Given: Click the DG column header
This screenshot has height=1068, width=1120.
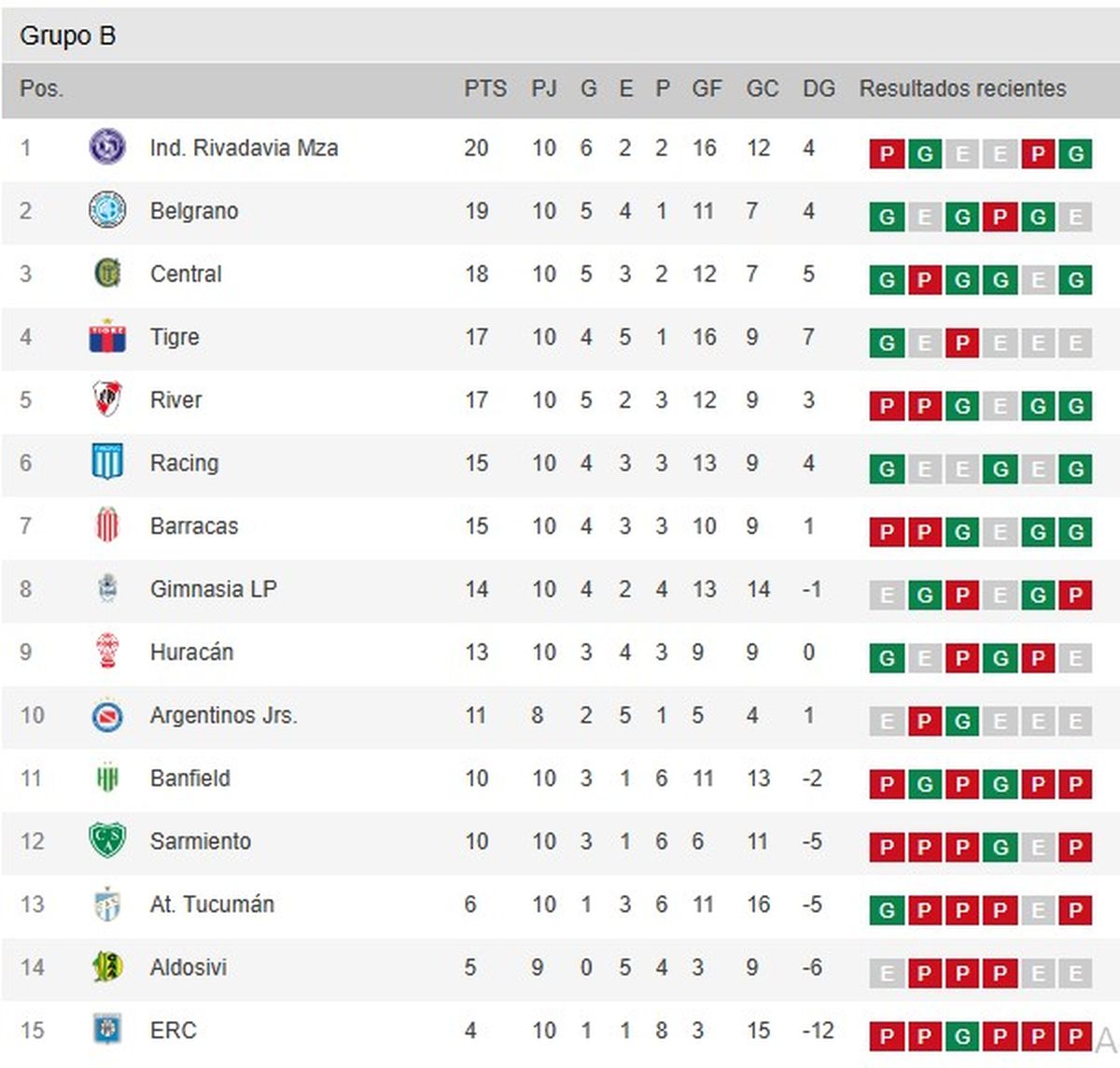Looking at the screenshot, I should (819, 89).
